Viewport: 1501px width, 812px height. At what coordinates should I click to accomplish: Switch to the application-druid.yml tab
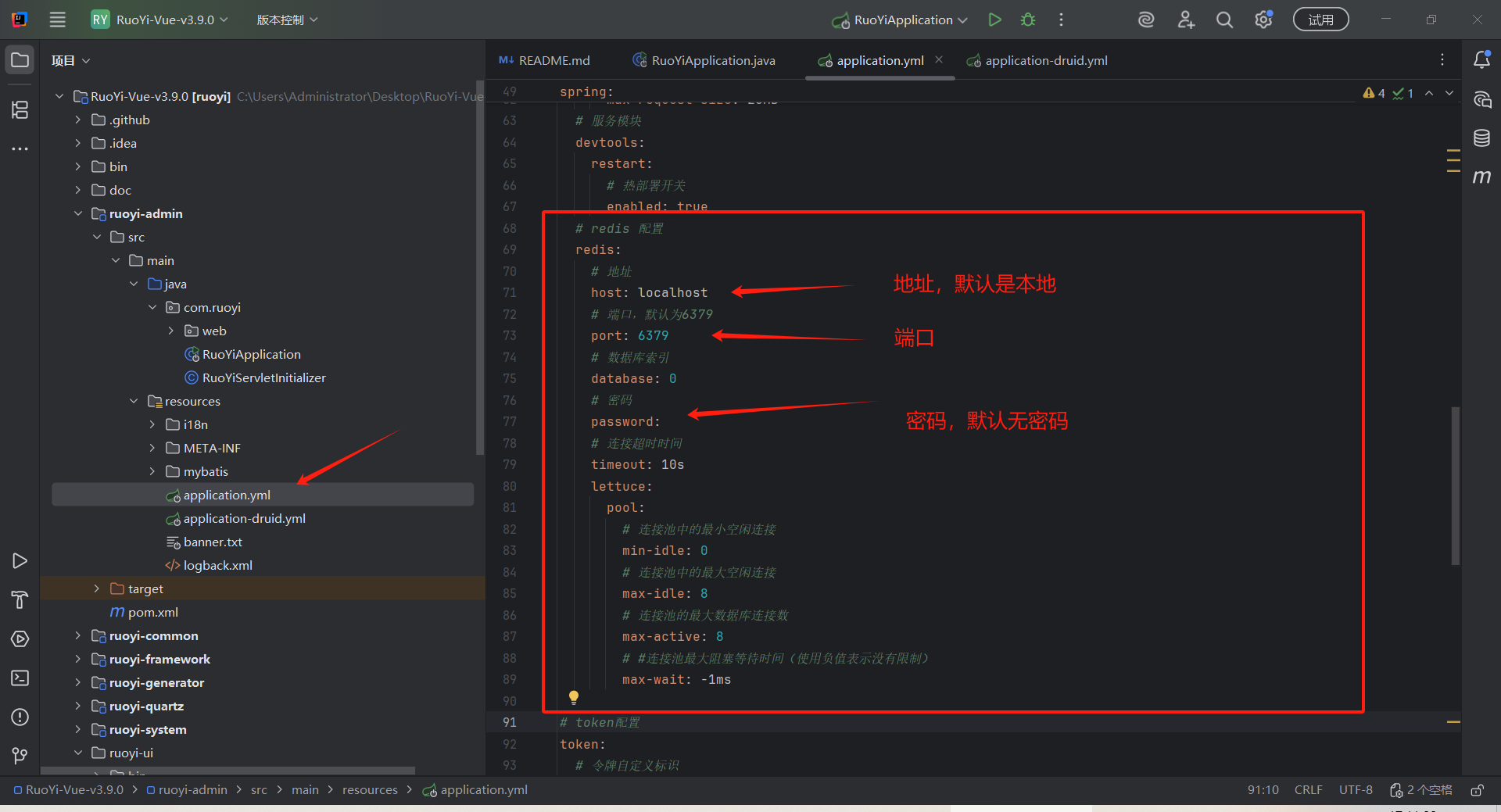click(x=1045, y=60)
